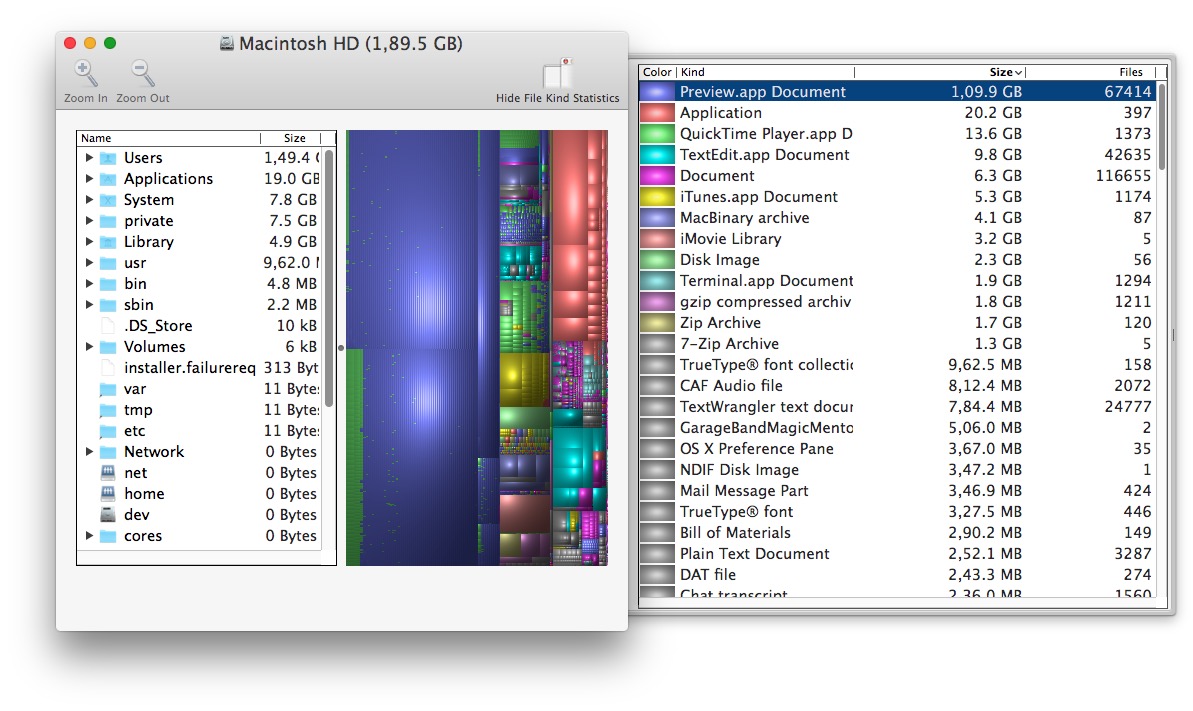Click the dev drive icon
1193x711 pixels.
click(x=108, y=515)
